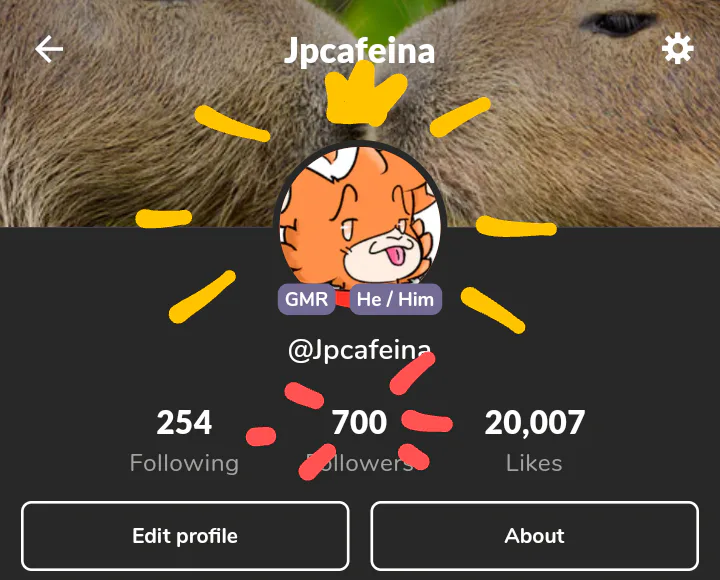
Task: Open the 254 following count
Action: click(x=184, y=422)
